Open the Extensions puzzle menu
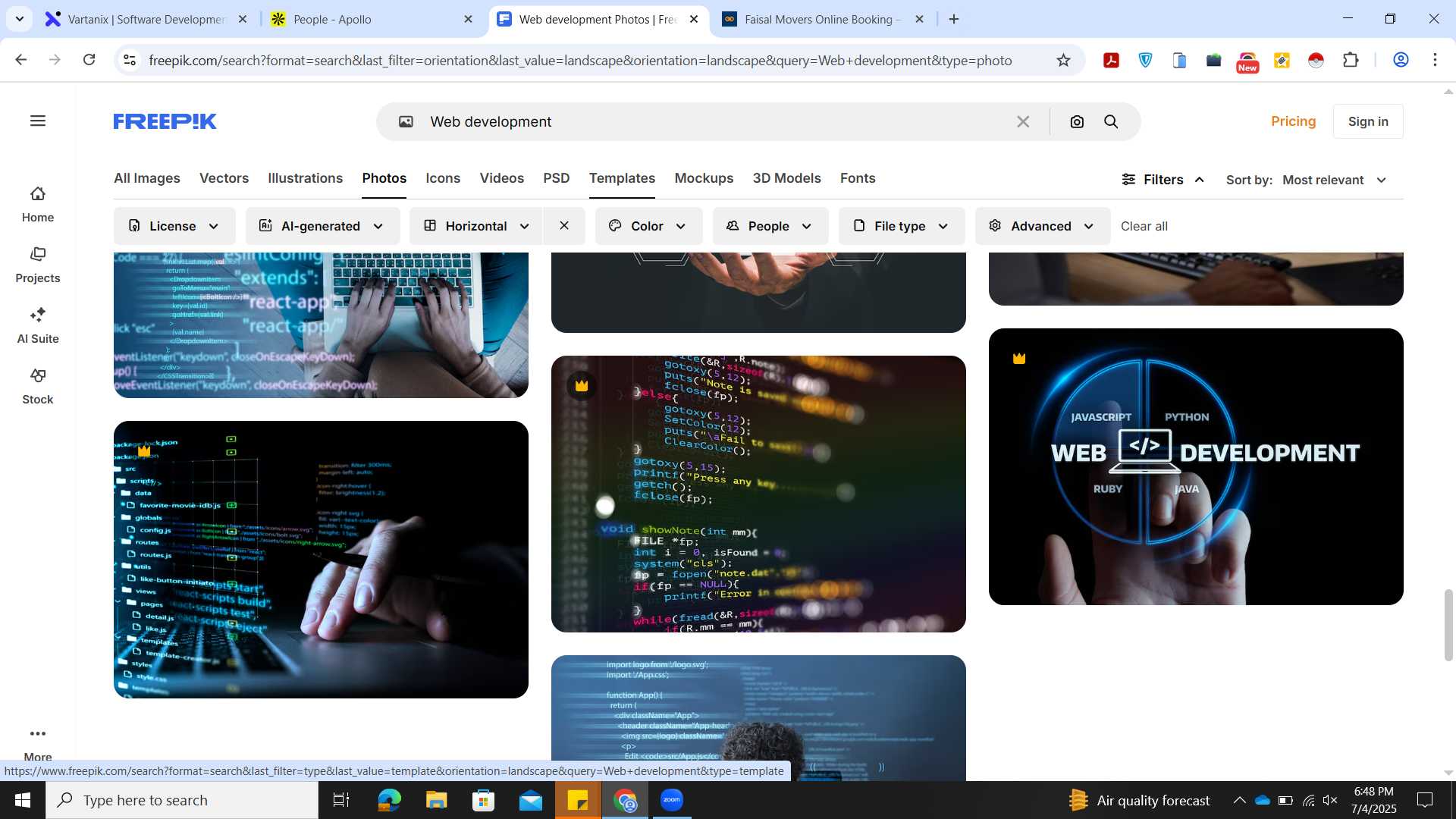Viewport: 1456px width, 819px height. [x=1351, y=60]
